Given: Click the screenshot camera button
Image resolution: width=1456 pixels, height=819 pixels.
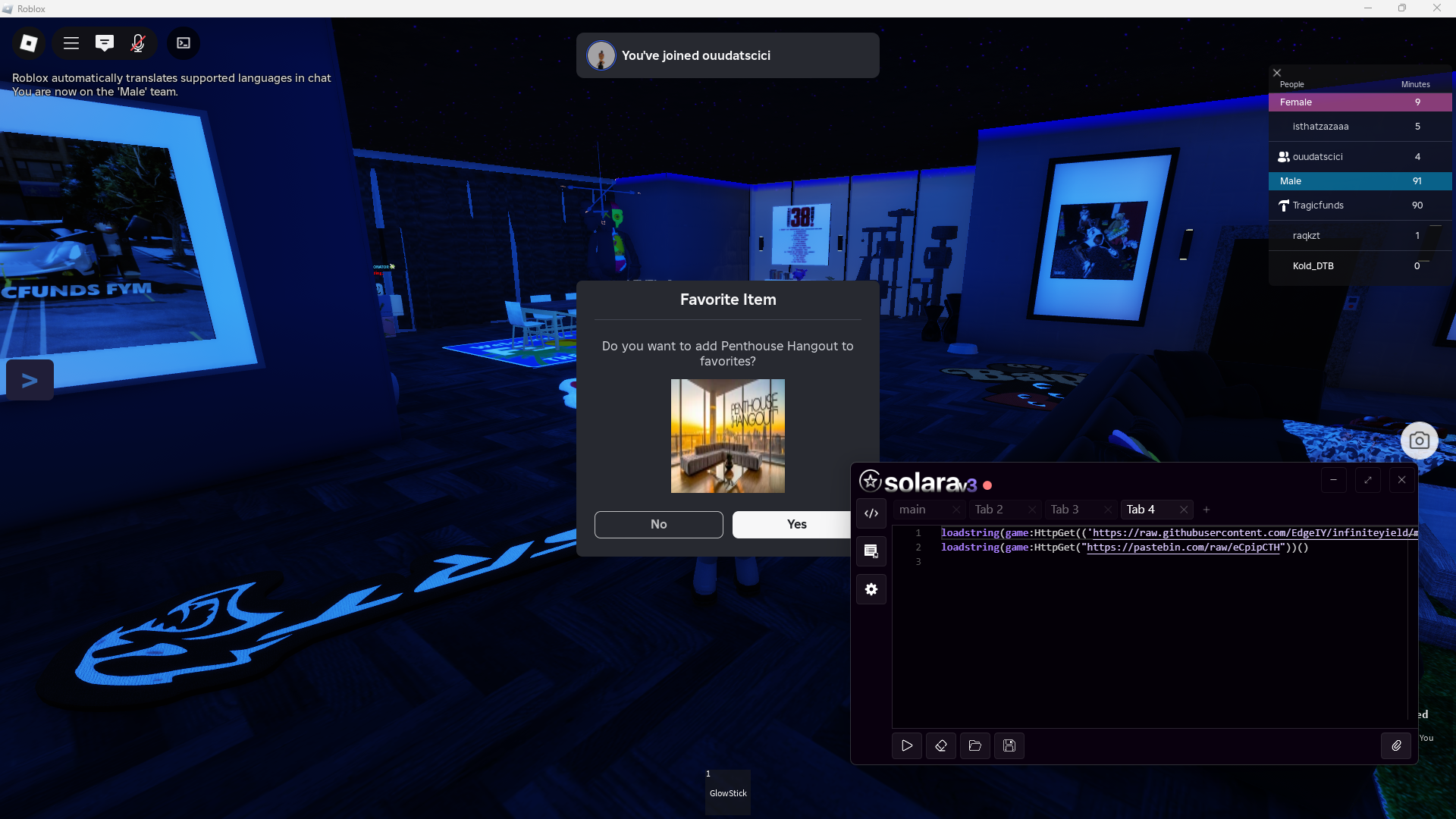Looking at the screenshot, I should [x=1419, y=441].
